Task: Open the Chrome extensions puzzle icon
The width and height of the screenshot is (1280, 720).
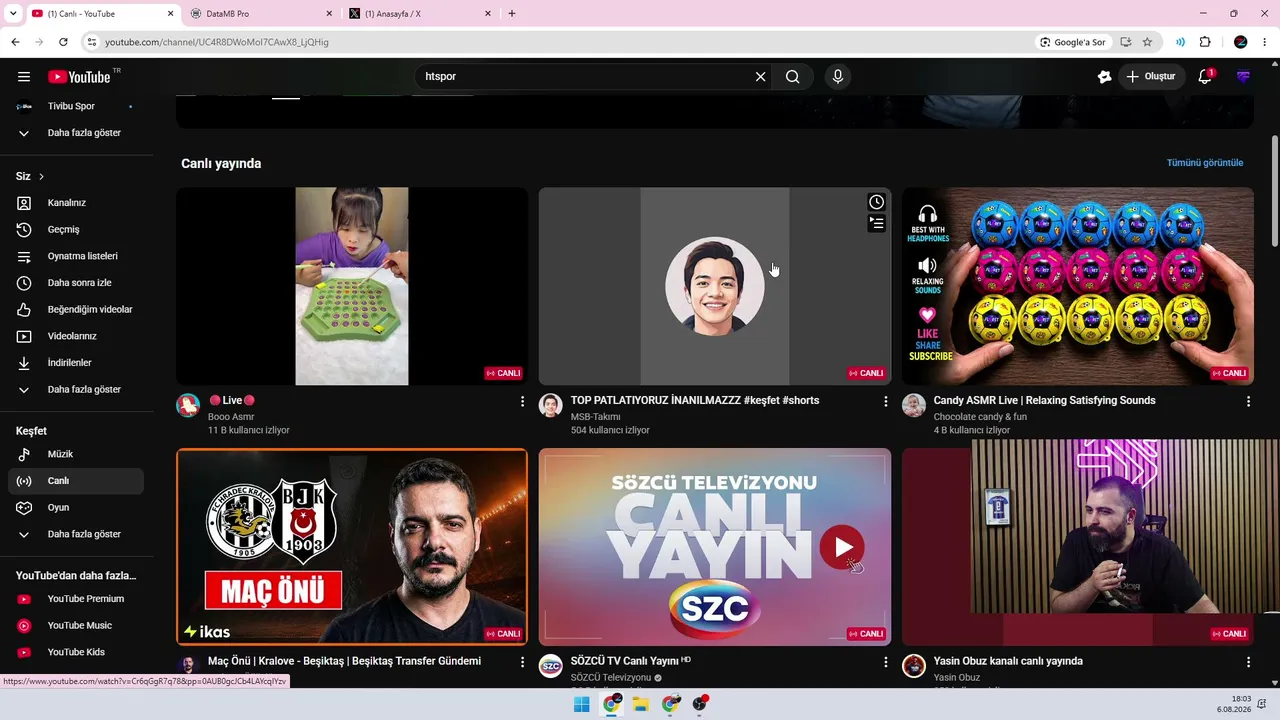Action: tap(1205, 42)
